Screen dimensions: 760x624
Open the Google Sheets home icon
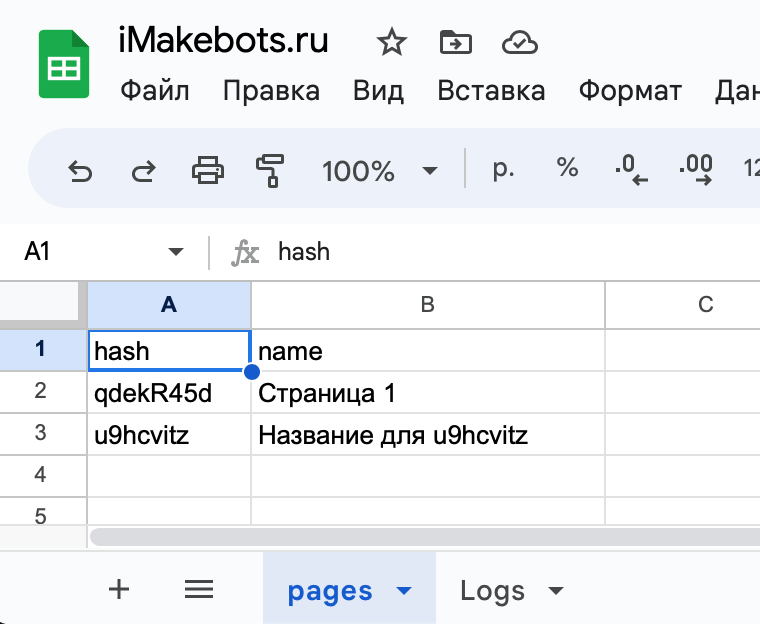pyautogui.click(x=64, y=64)
